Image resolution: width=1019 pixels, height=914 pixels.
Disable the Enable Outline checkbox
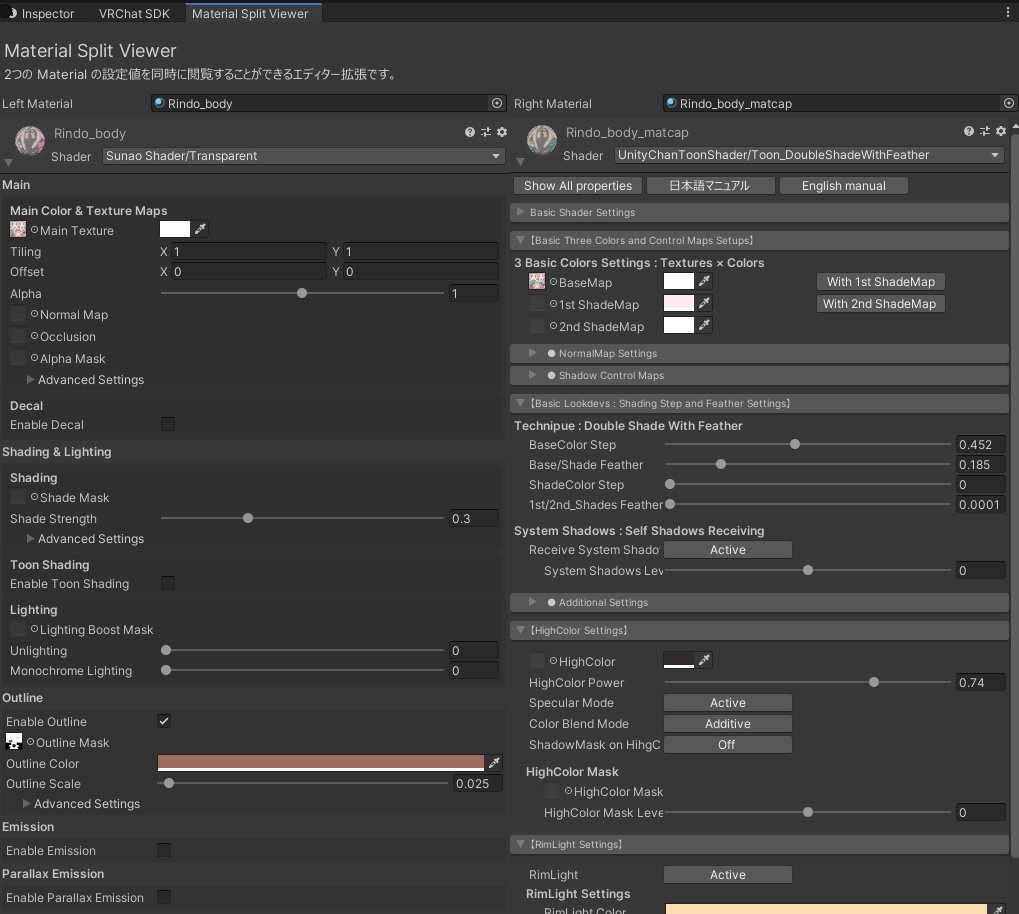(163, 721)
